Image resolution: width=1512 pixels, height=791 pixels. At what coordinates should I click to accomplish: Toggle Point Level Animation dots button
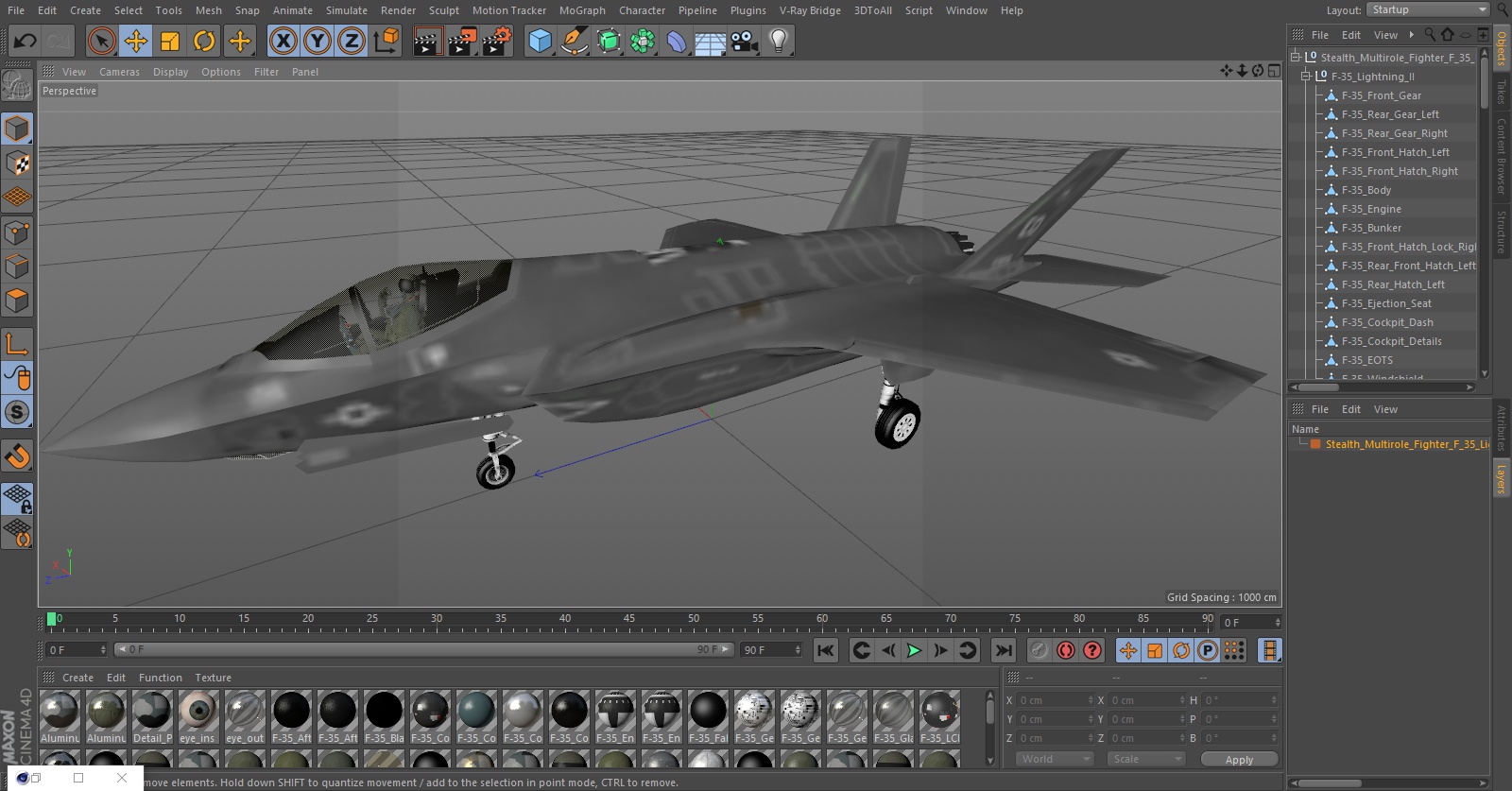coord(1234,650)
